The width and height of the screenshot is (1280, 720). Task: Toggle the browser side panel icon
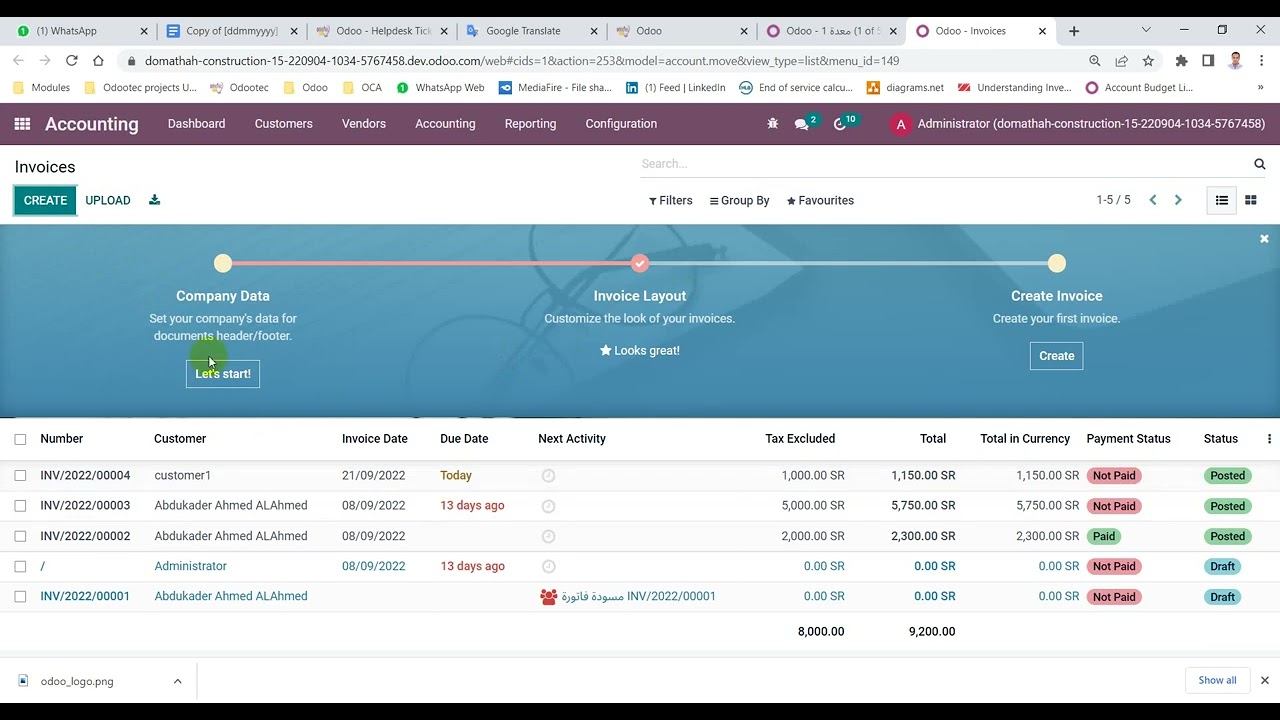[1208, 61]
